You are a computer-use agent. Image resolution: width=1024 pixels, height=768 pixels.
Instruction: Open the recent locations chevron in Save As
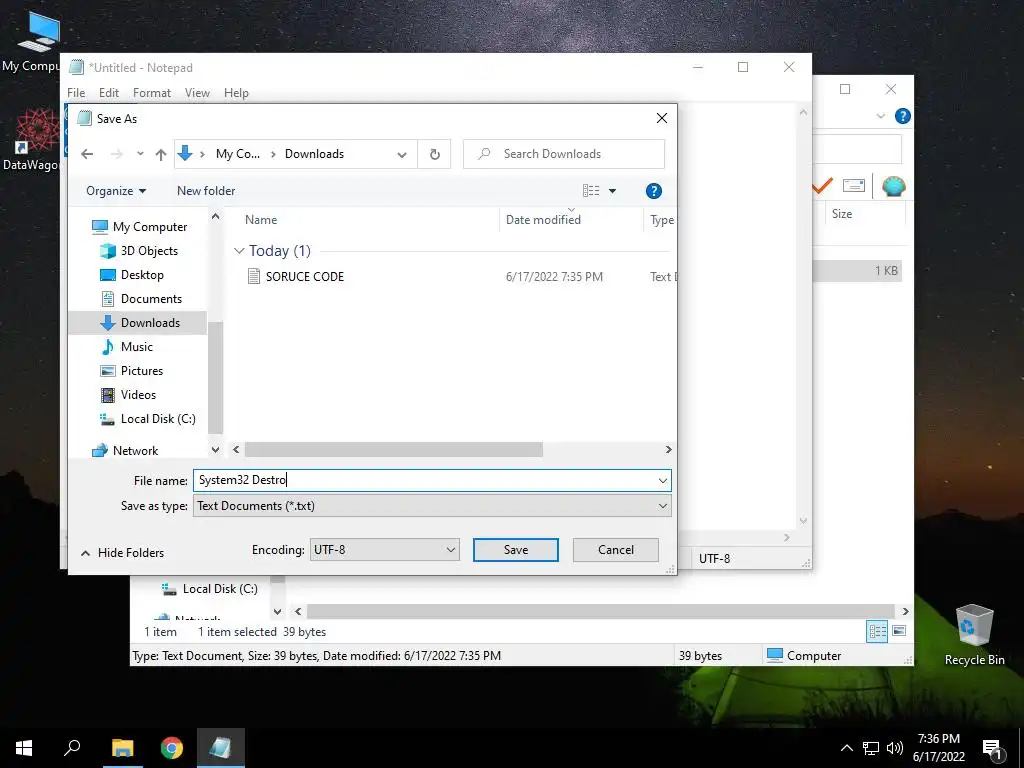point(140,154)
